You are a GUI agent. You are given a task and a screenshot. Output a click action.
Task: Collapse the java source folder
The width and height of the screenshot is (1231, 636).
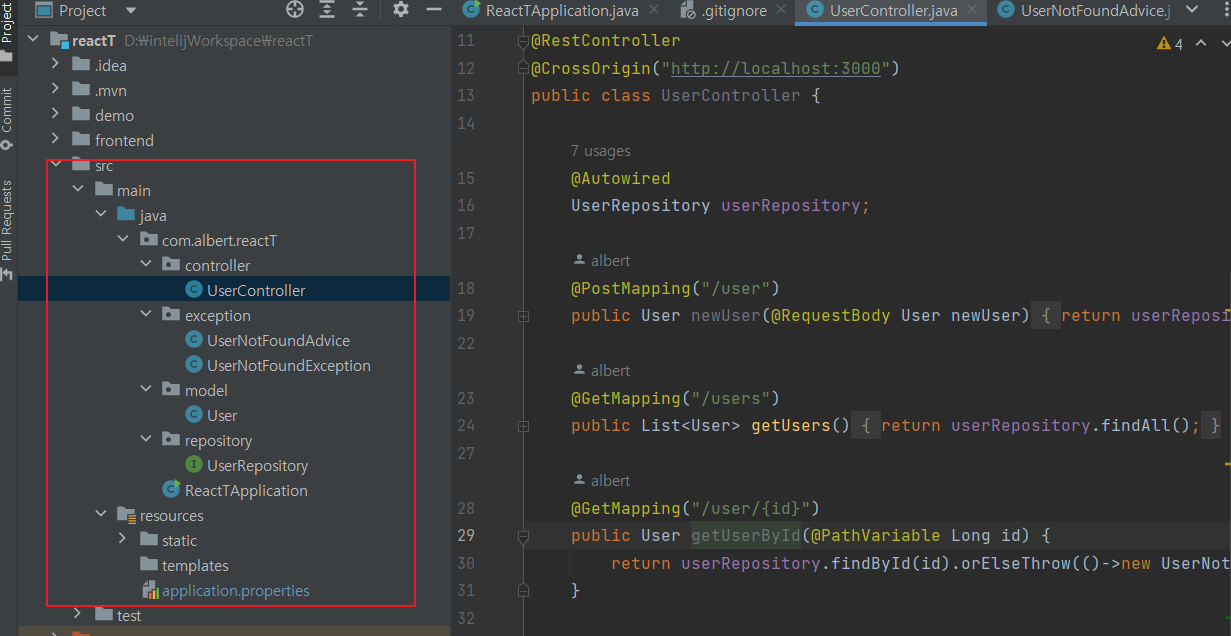point(100,216)
